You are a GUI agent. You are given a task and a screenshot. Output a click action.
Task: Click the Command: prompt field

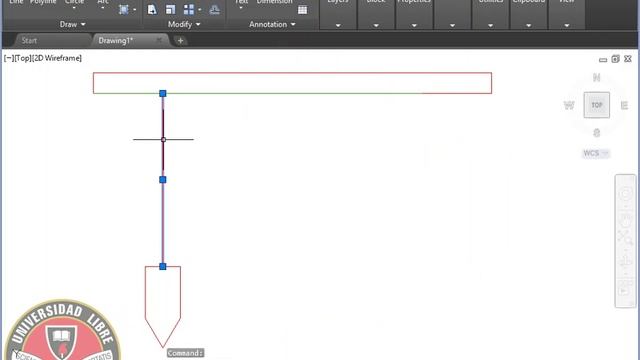click(x=186, y=353)
